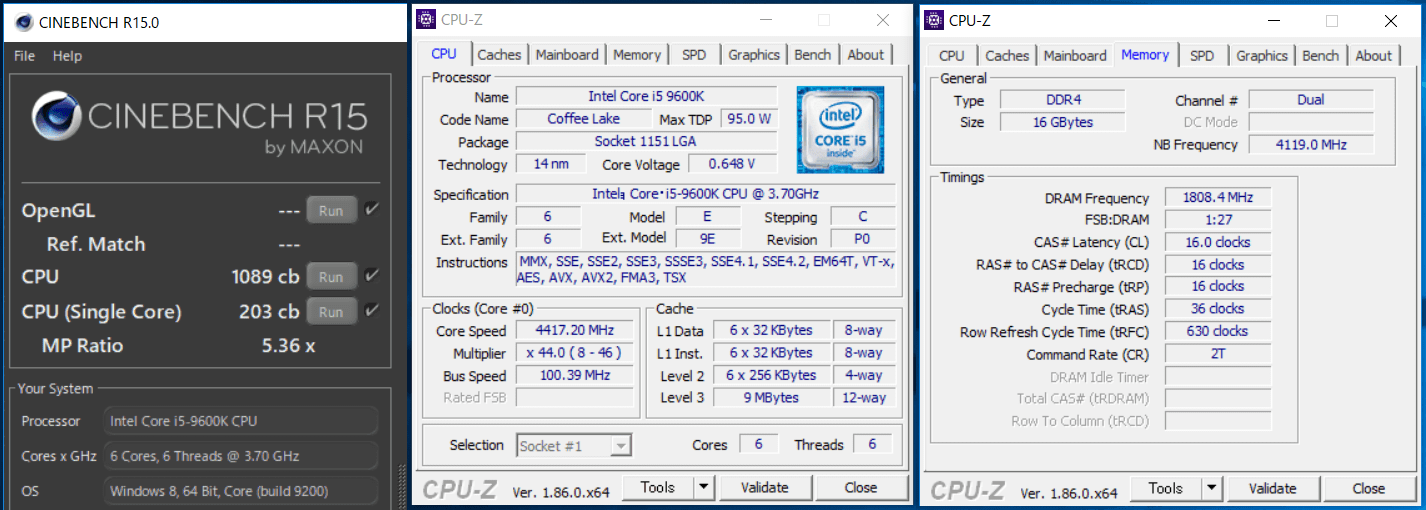
Task: Click the 1089 cb CPU score
Action: [265, 277]
